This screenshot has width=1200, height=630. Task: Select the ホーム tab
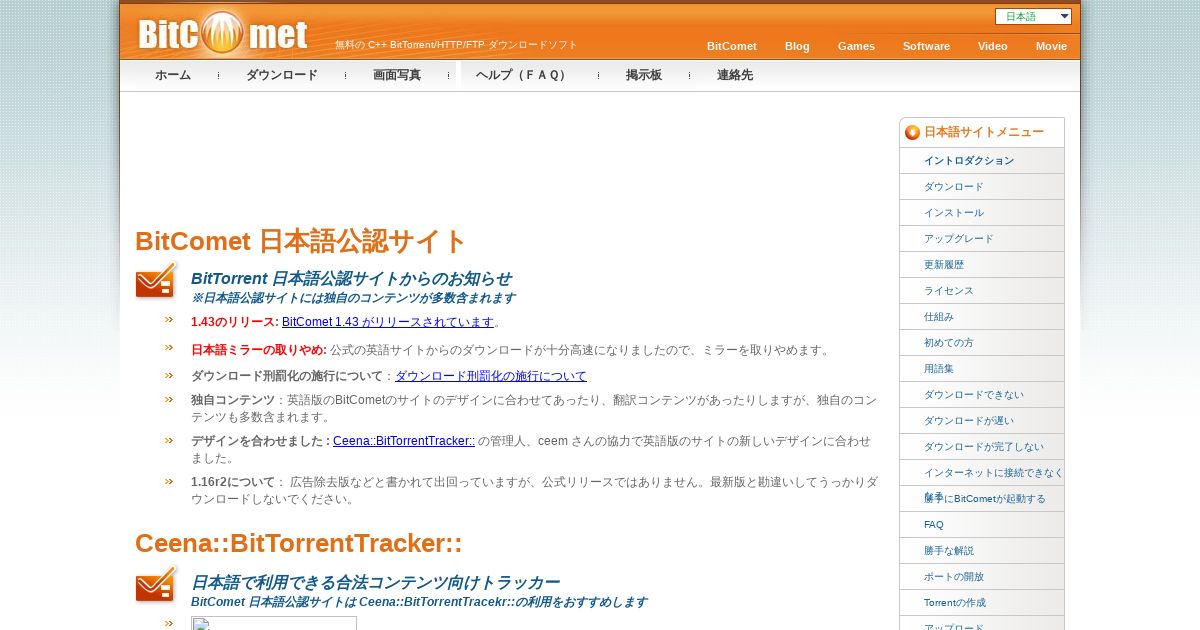pos(173,75)
